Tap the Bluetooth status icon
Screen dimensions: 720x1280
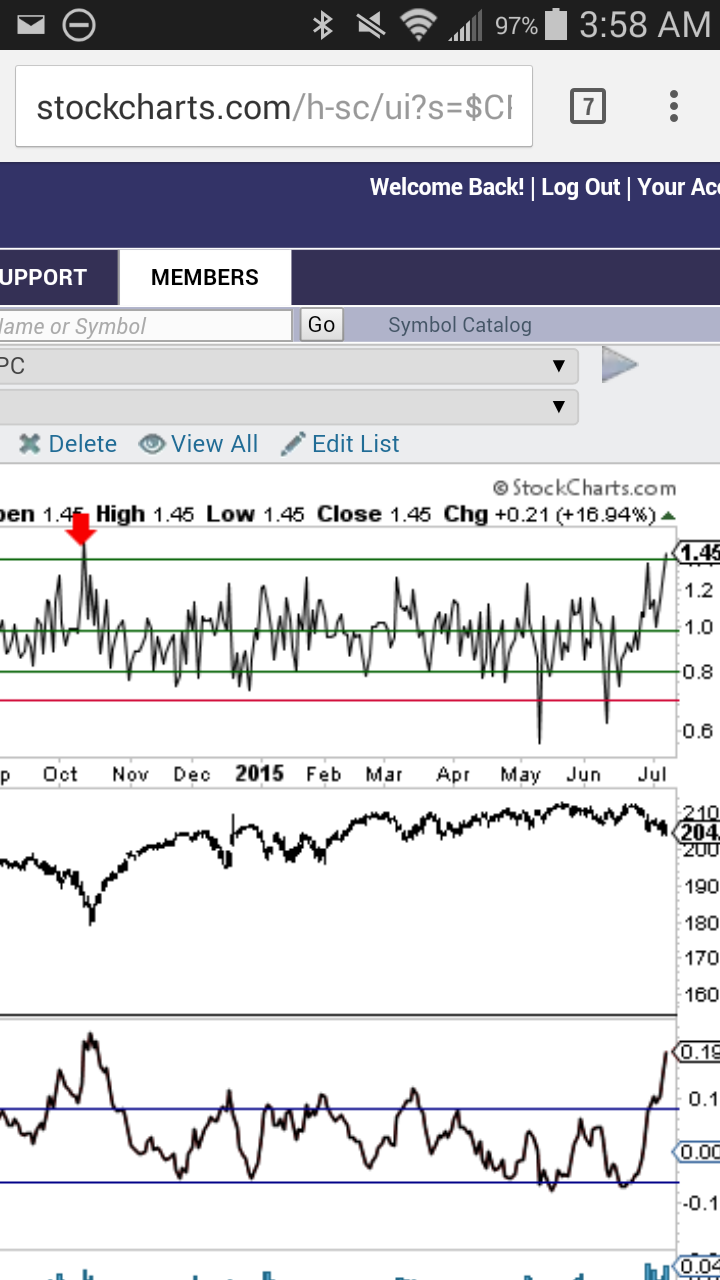(323, 25)
